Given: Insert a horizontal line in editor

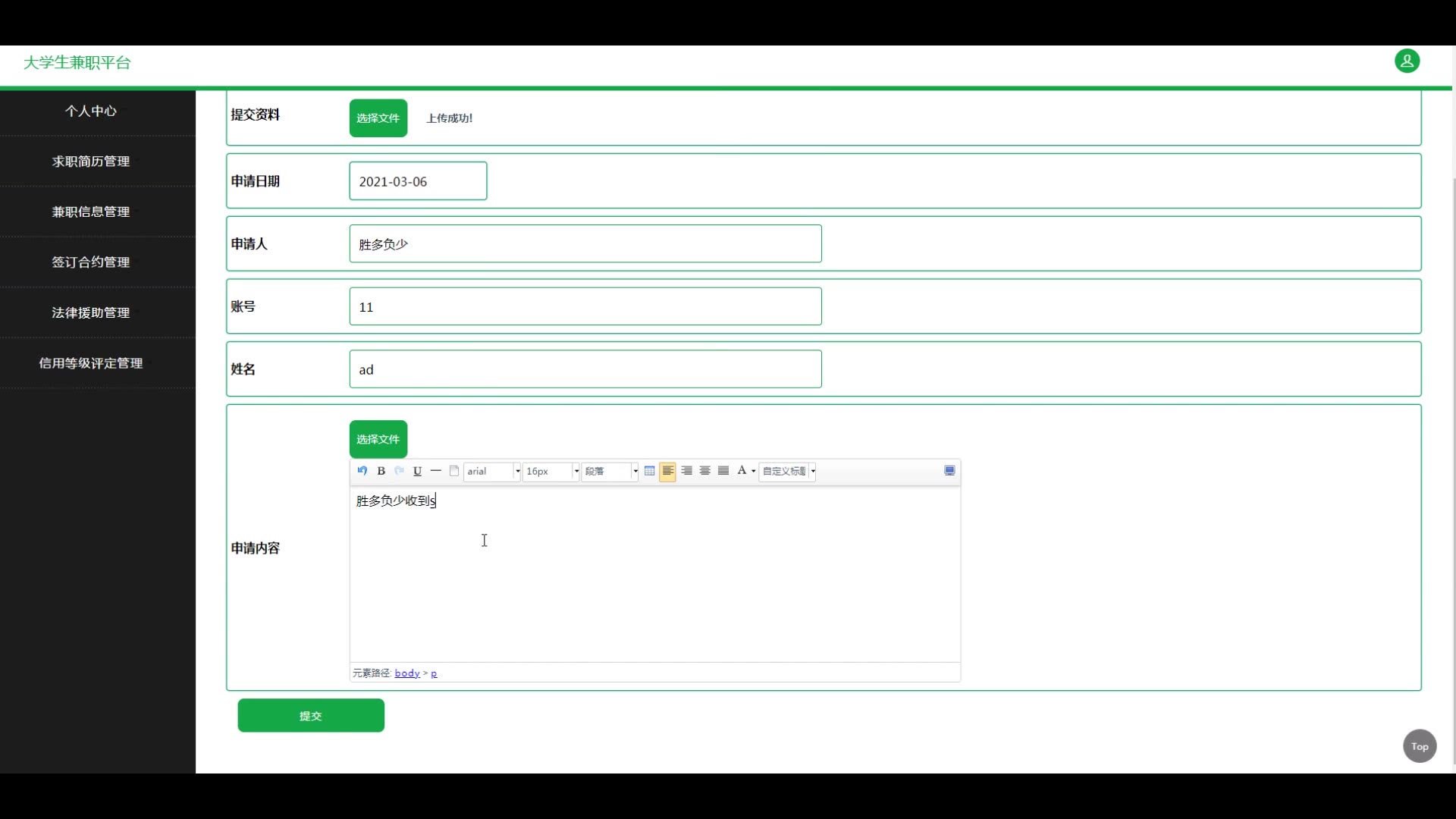Looking at the screenshot, I should click(436, 471).
